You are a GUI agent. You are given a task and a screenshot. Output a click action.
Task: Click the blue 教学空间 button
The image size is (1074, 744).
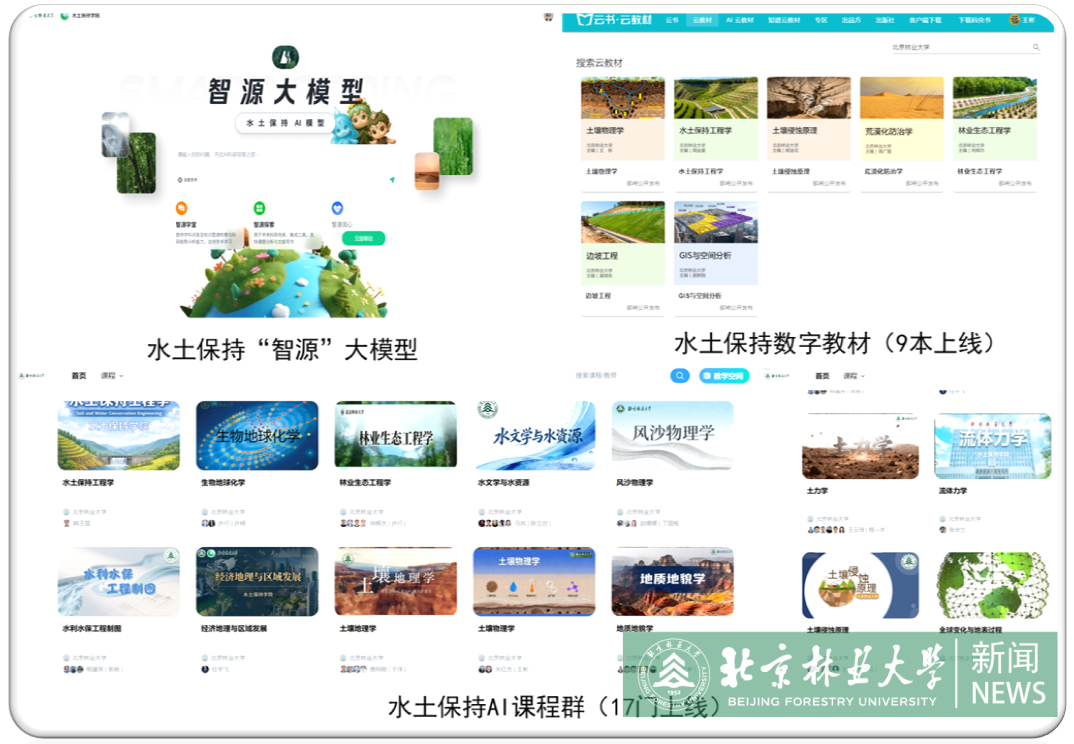[724, 376]
